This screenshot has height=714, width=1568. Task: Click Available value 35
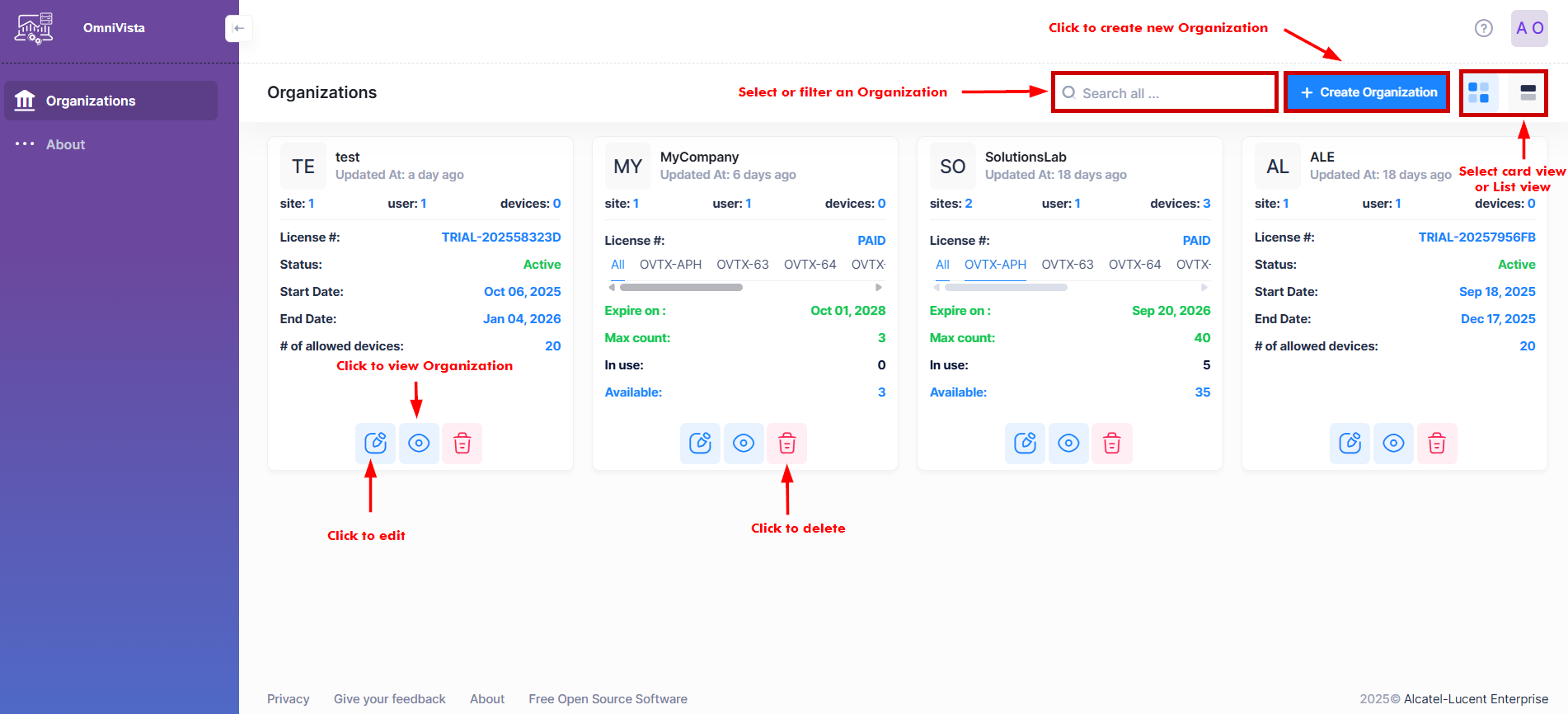coord(1203,392)
